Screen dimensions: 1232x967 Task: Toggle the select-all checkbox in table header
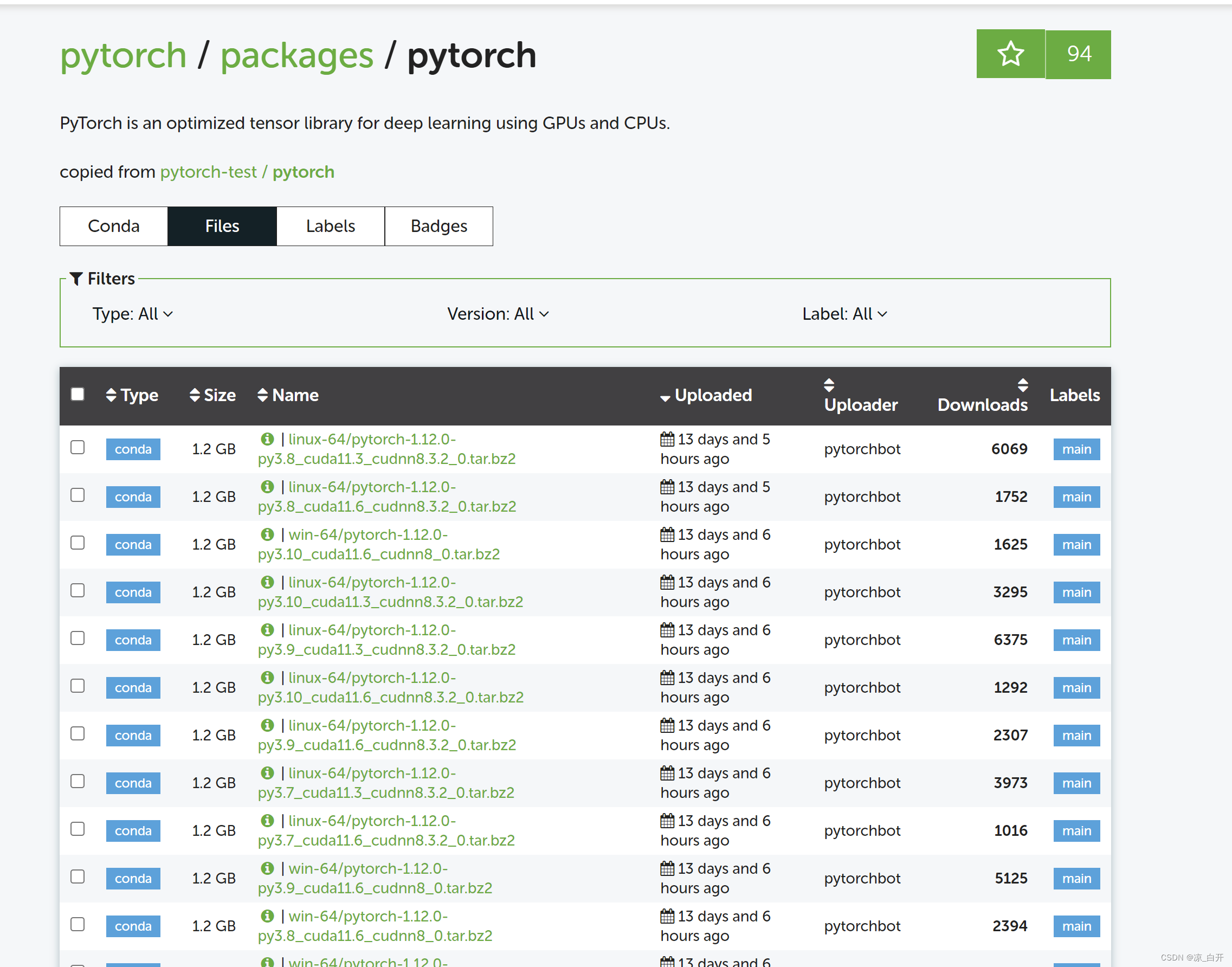click(78, 394)
